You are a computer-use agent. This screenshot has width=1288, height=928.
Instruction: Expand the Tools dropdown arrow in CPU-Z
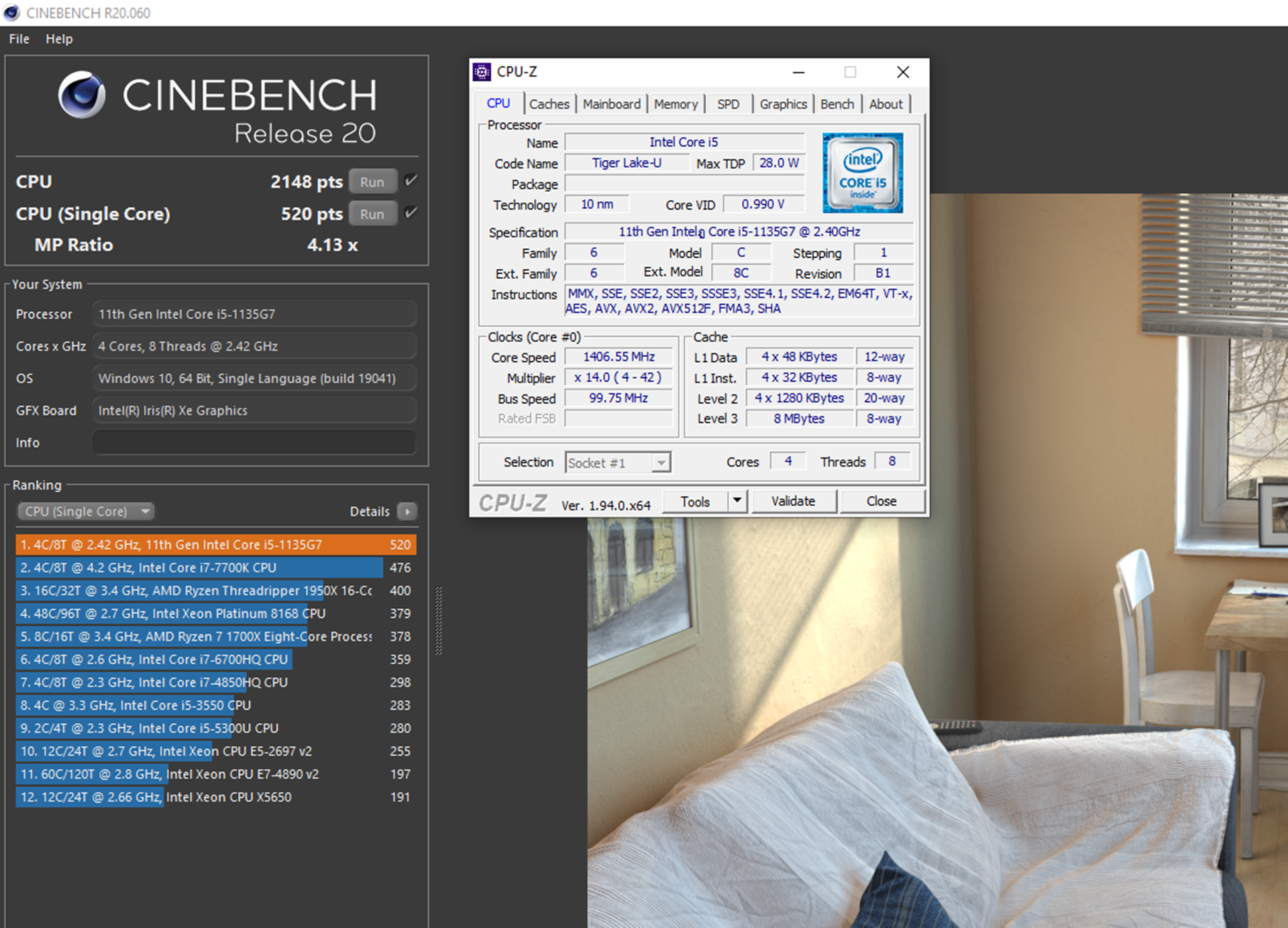pyautogui.click(x=738, y=501)
